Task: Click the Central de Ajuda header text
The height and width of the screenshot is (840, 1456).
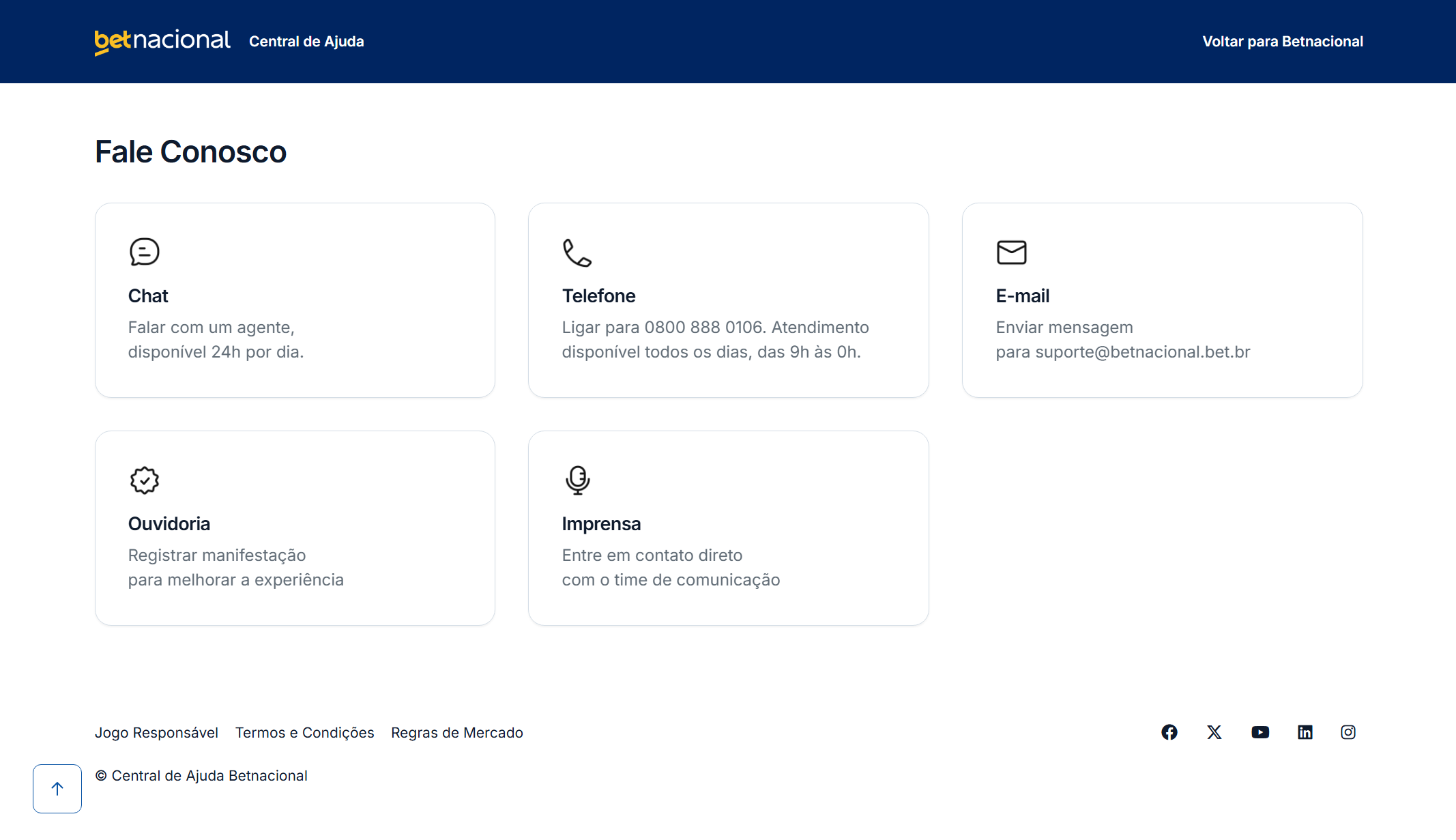Action: pyautogui.click(x=306, y=41)
